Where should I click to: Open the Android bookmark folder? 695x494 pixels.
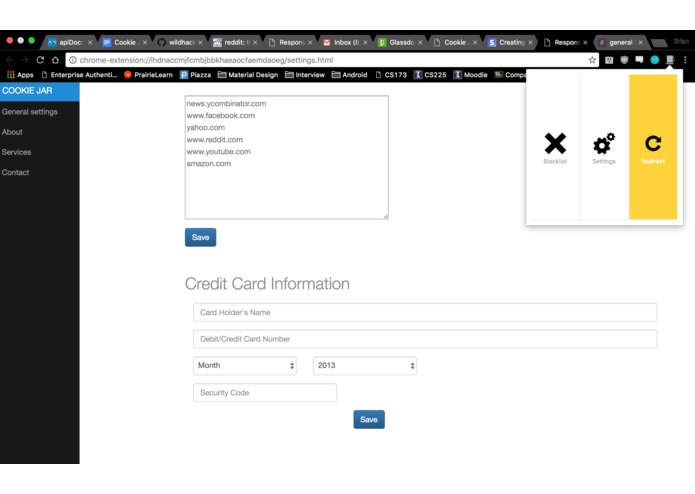point(349,75)
